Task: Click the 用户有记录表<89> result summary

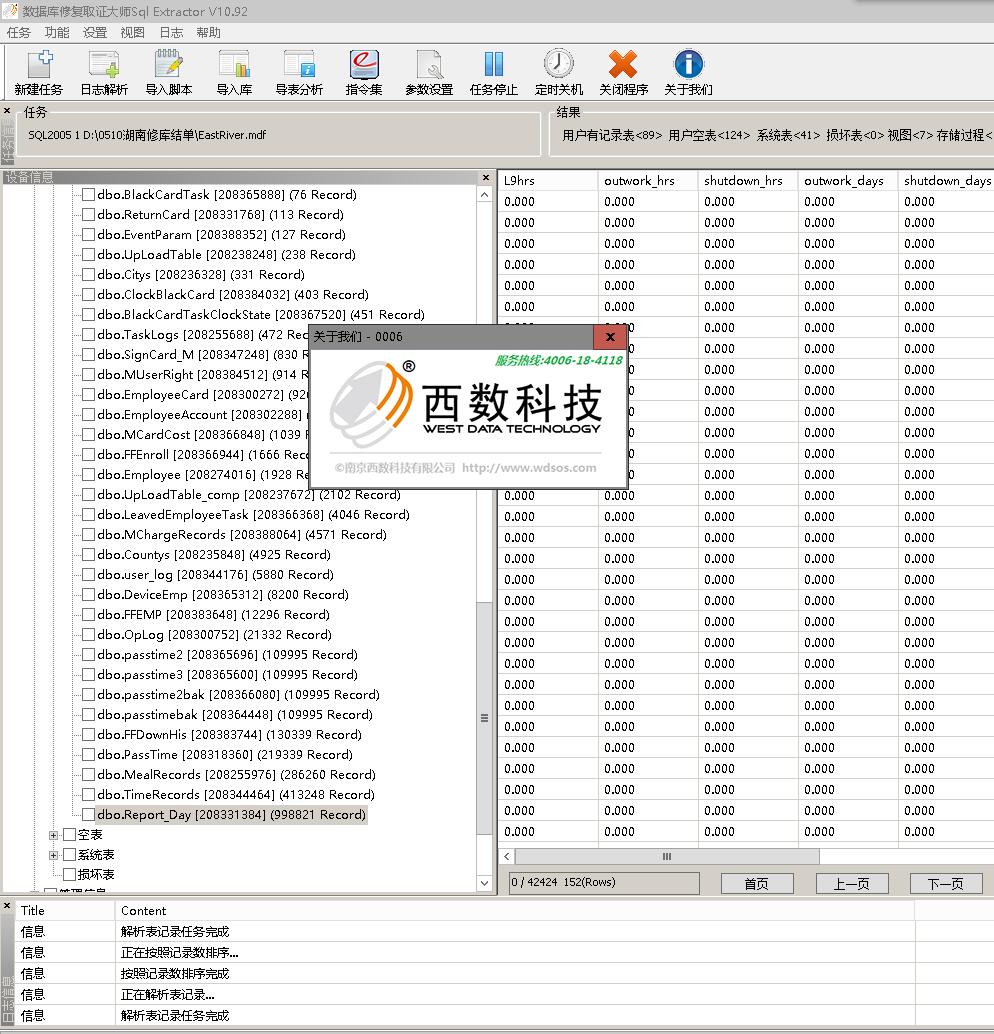Action: pyautogui.click(x=612, y=135)
